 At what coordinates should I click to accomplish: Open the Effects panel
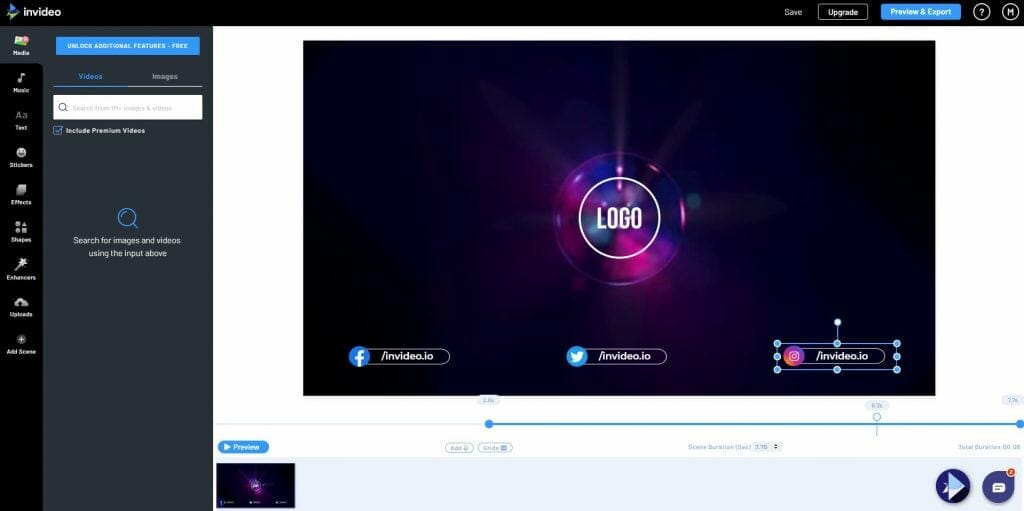(x=21, y=195)
